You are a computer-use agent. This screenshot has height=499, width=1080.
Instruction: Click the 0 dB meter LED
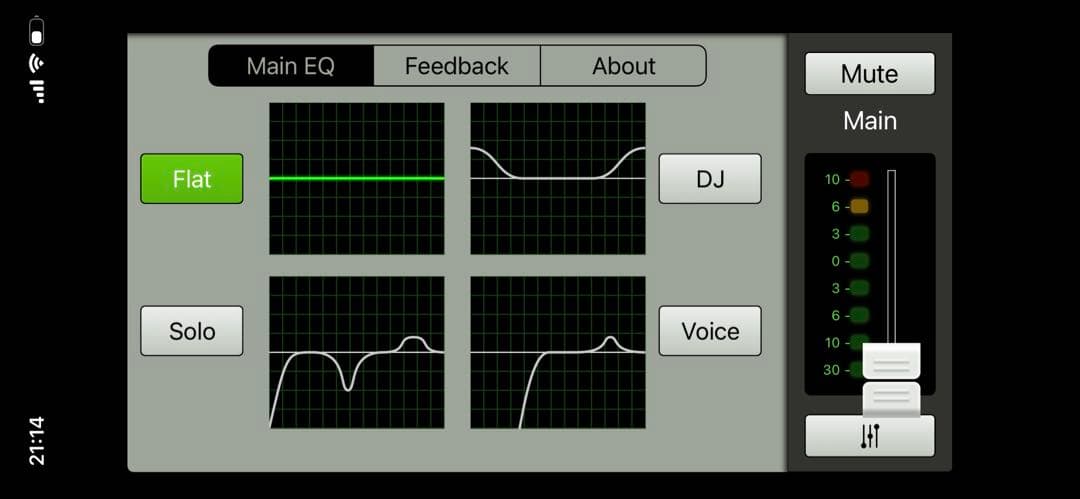point(859,261)
